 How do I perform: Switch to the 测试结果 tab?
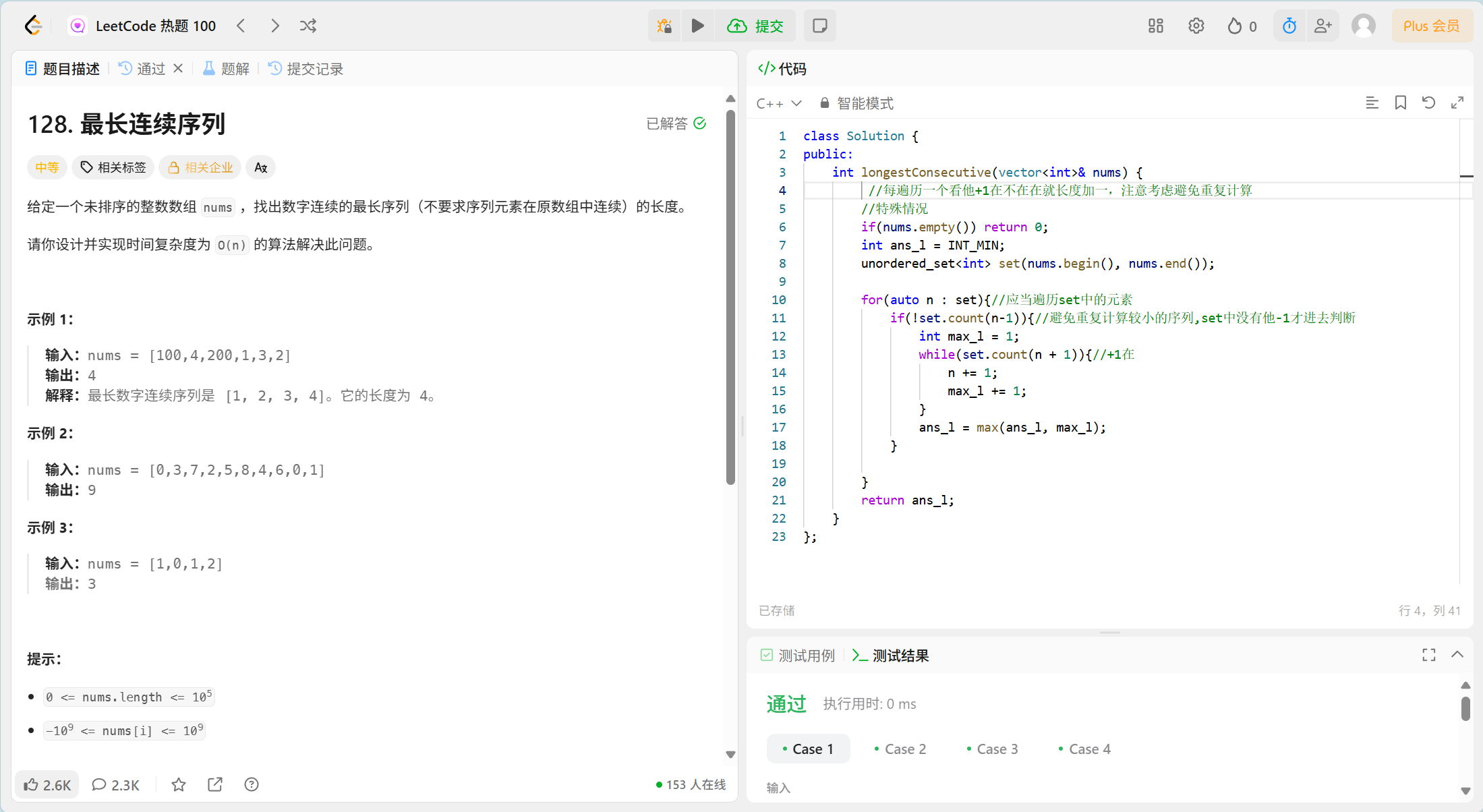coord(890,656)
